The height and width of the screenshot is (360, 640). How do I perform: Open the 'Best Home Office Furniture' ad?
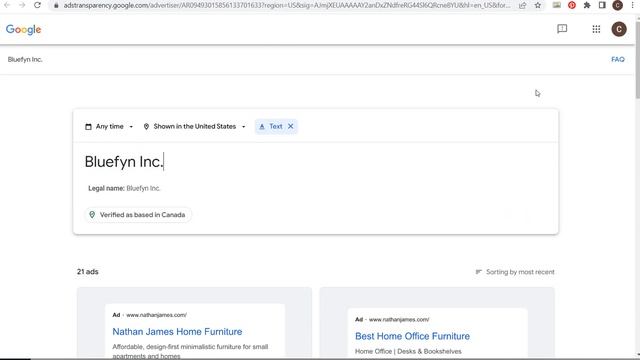pyautogui.click(x=412, y=336)
